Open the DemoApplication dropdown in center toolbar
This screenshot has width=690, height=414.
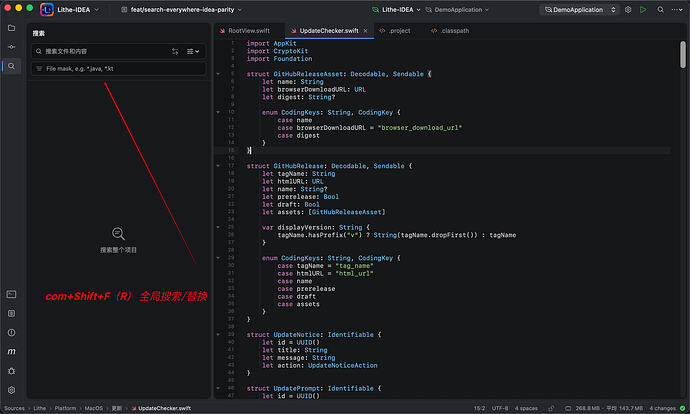click(x=457, y=10)
